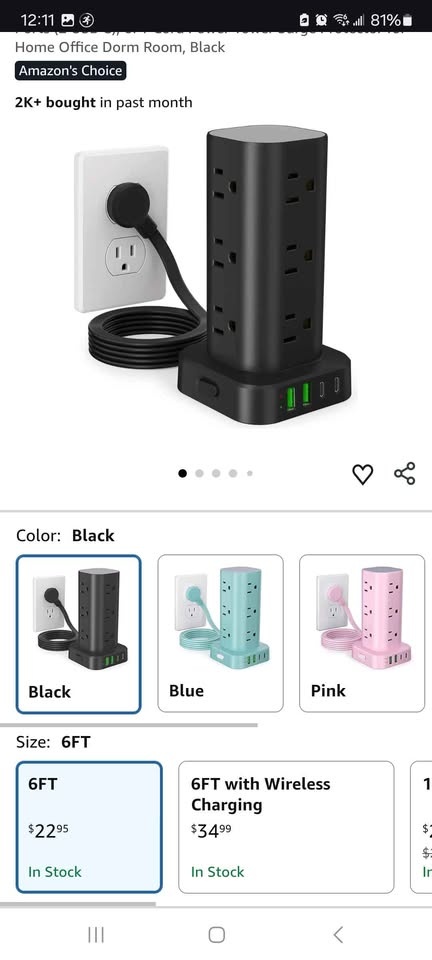The height and width of the screenshot is (960, 432).
Task: Tap the Android home navigation icon
Action: 216,934
